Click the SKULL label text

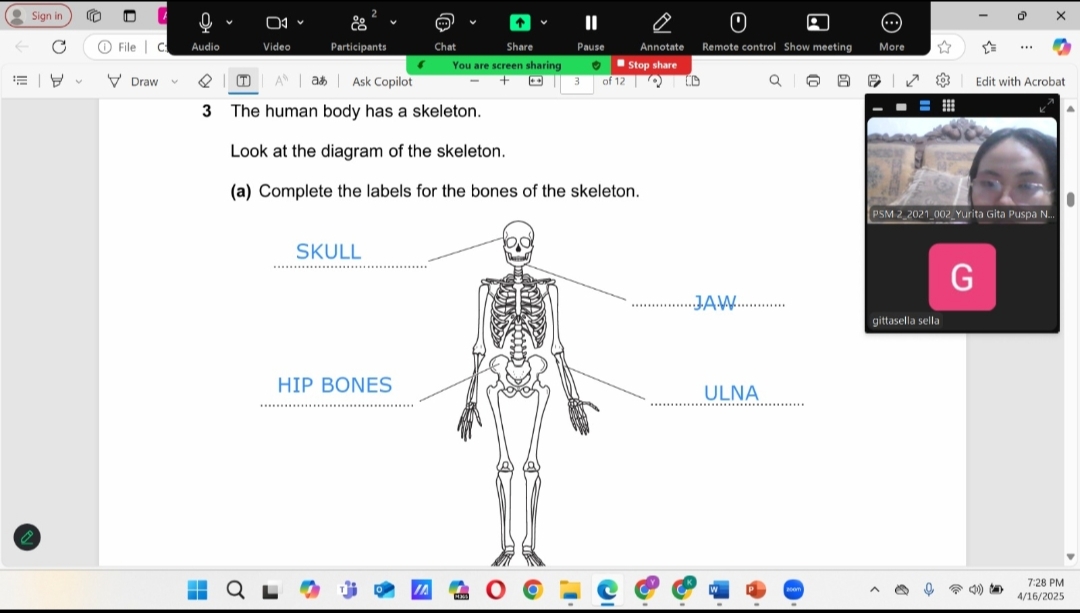pos(329,251)
